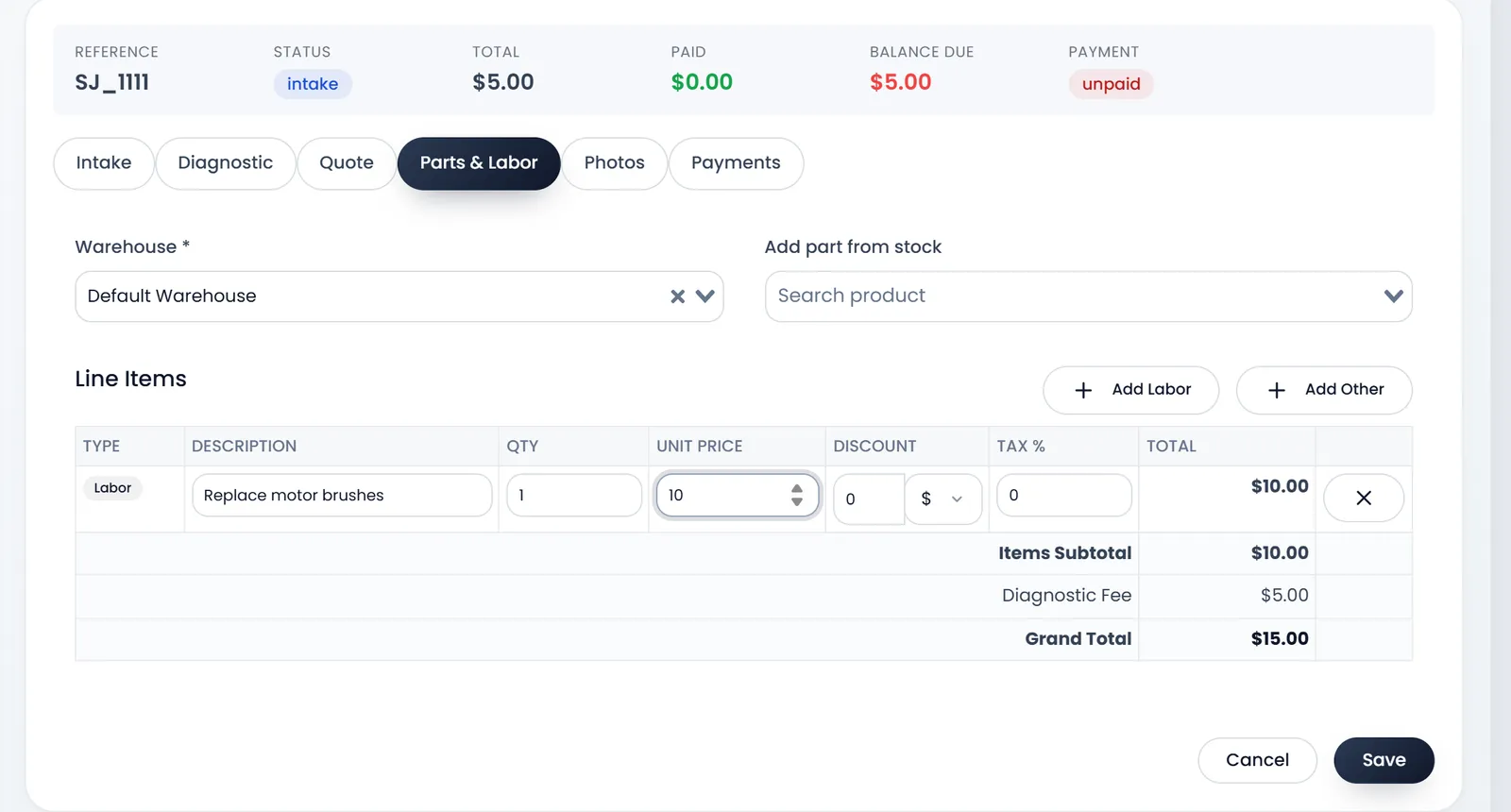Switch to the Intake tab
Image resolution: width=1511 pixels, height=812 pixels.
tap(104, 163)
